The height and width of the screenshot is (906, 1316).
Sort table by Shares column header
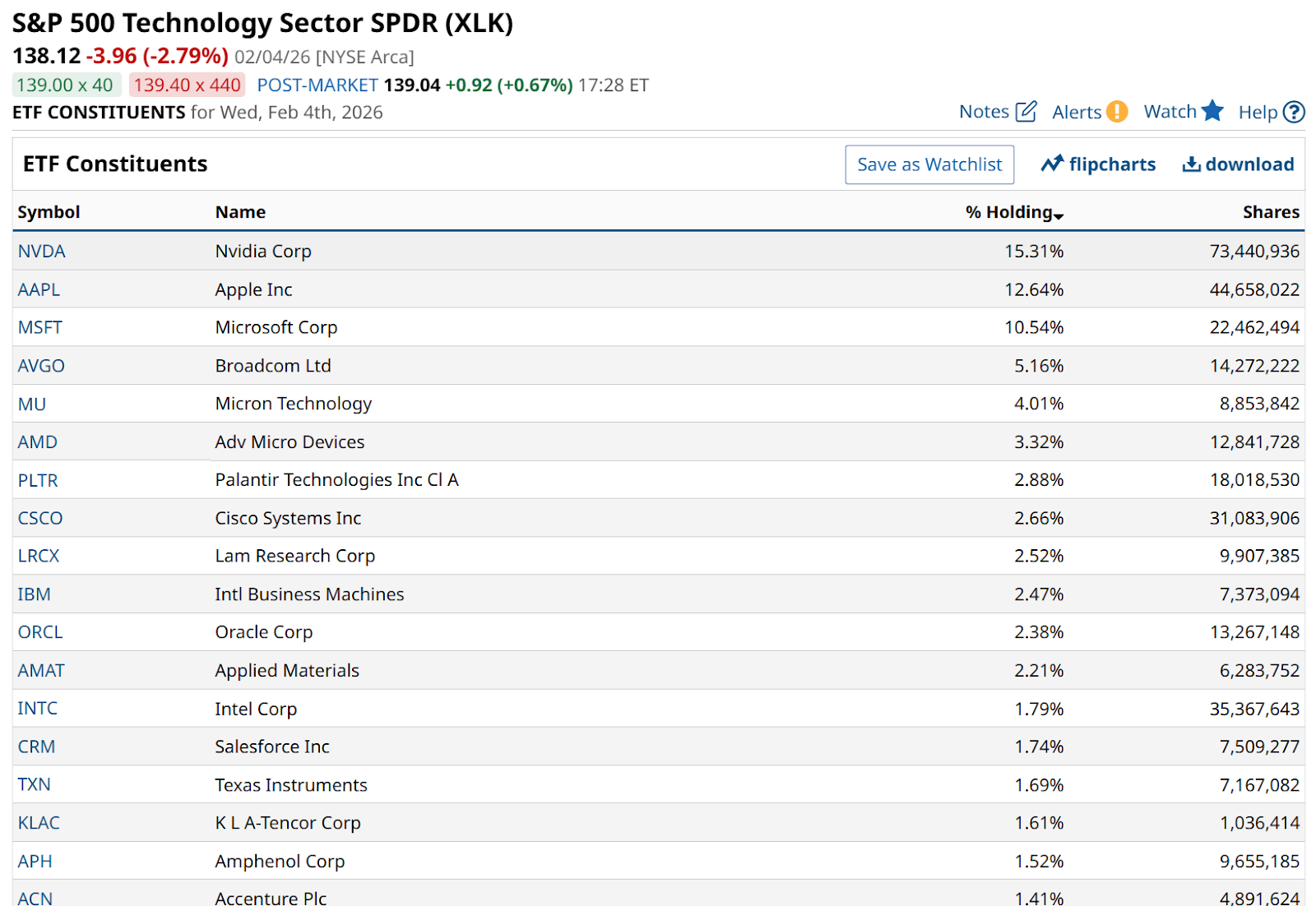[x=1270, y=212]
